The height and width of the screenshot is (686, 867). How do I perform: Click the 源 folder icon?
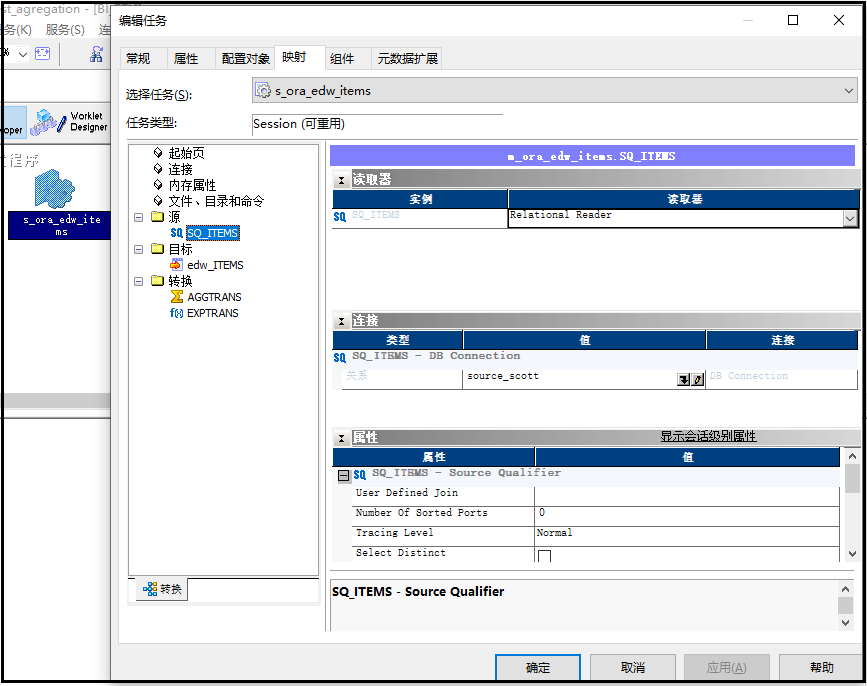(x=158, y=217)
